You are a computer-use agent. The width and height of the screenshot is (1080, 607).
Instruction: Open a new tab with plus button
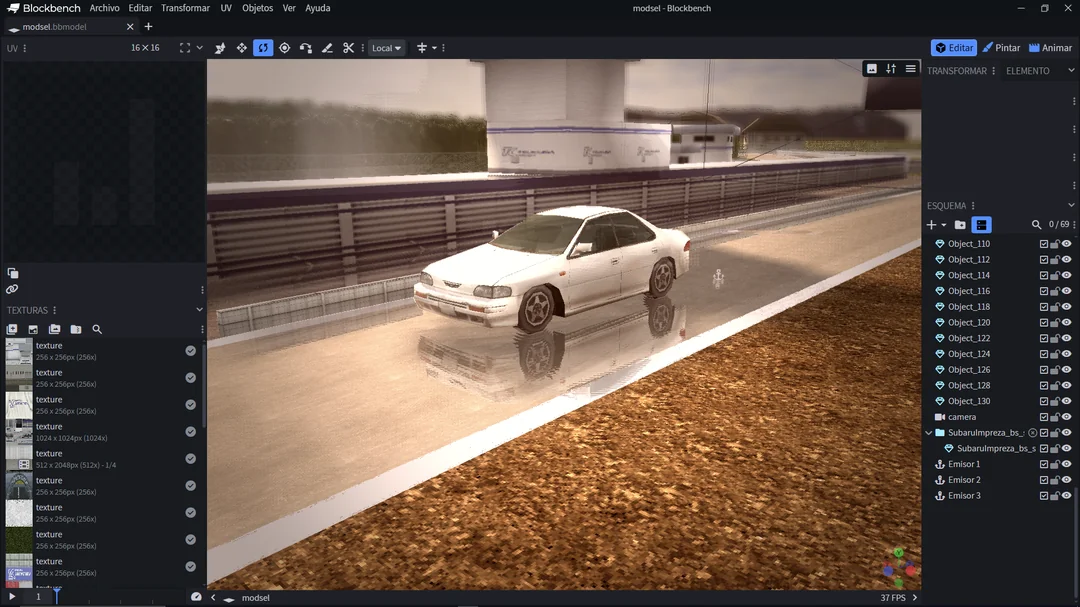148,27
